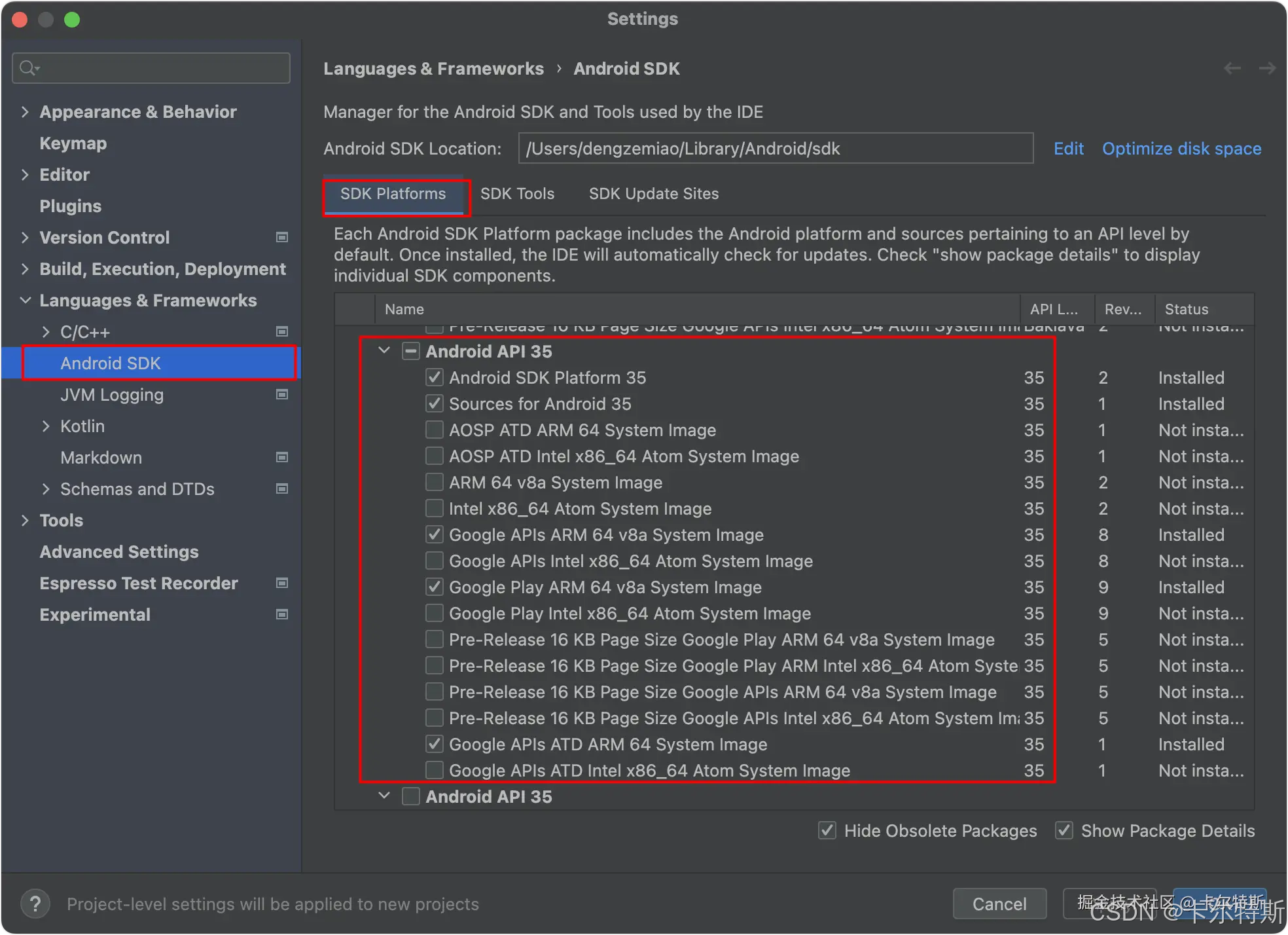The image size is (1288, 935).
Task: Click project-level icon beside Espresso Test Recorder
Action: pos(282,583)
